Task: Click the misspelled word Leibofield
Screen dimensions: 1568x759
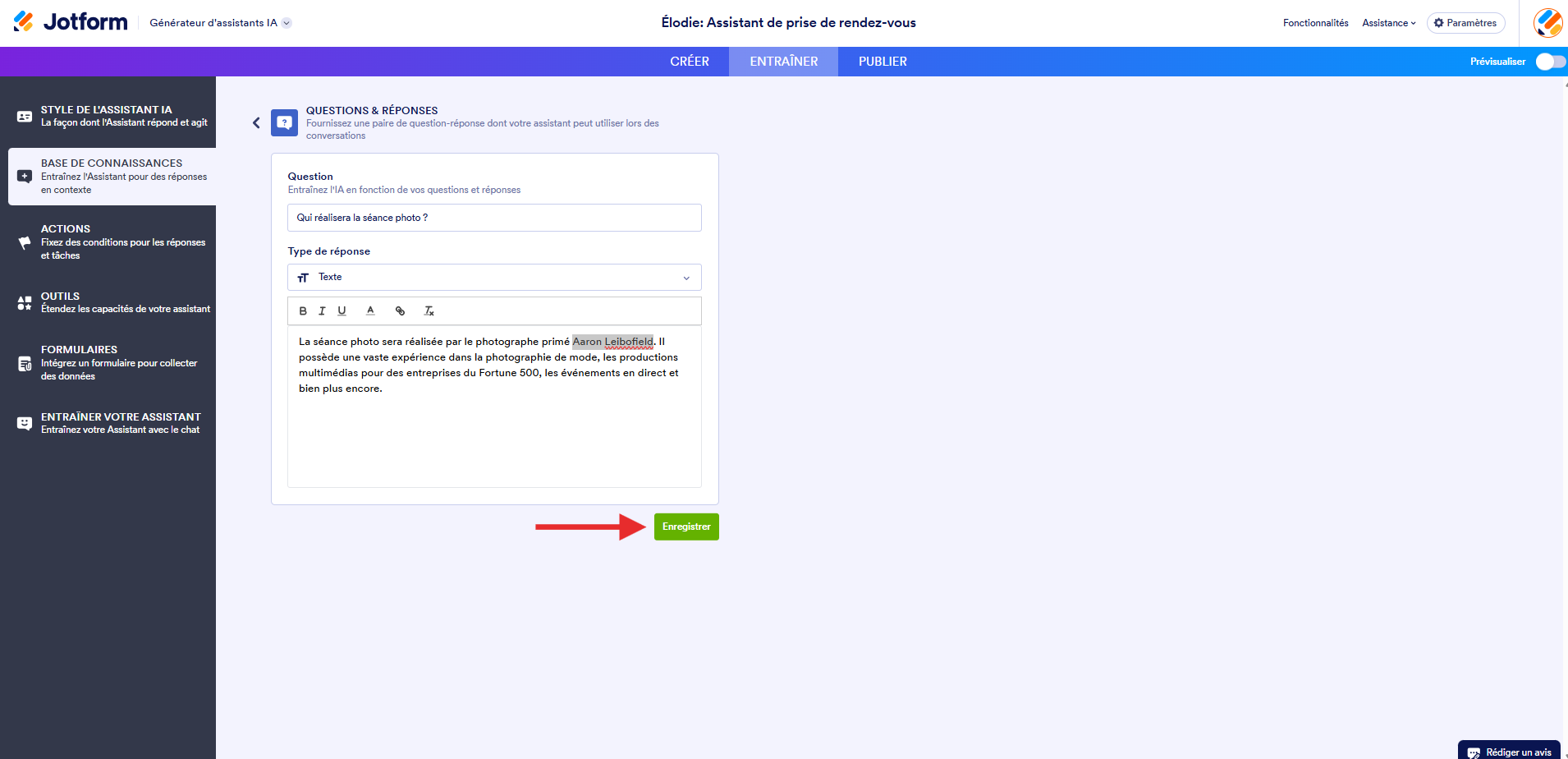Action: 629,342
